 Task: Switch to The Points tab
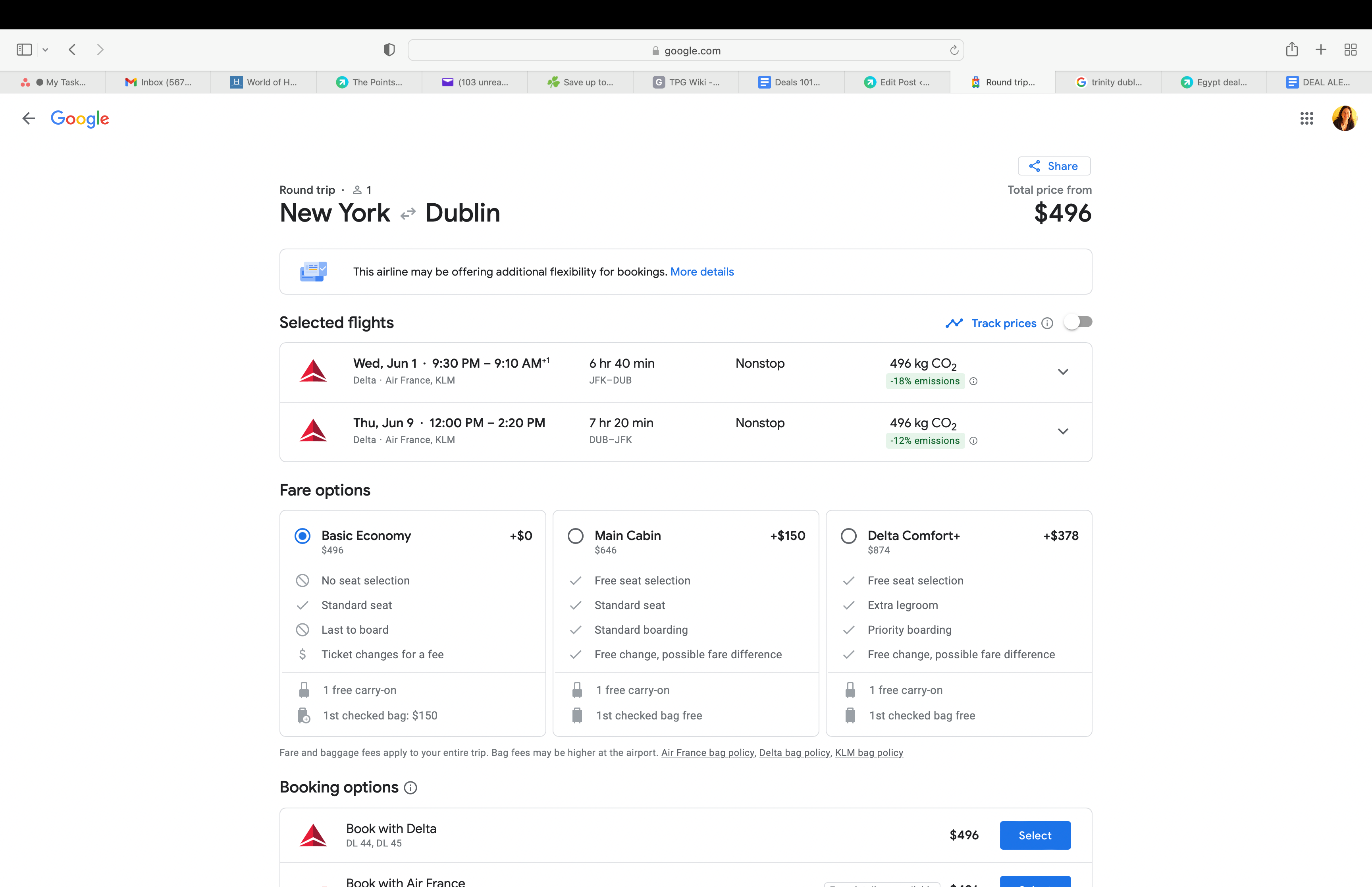click(369, 82)
